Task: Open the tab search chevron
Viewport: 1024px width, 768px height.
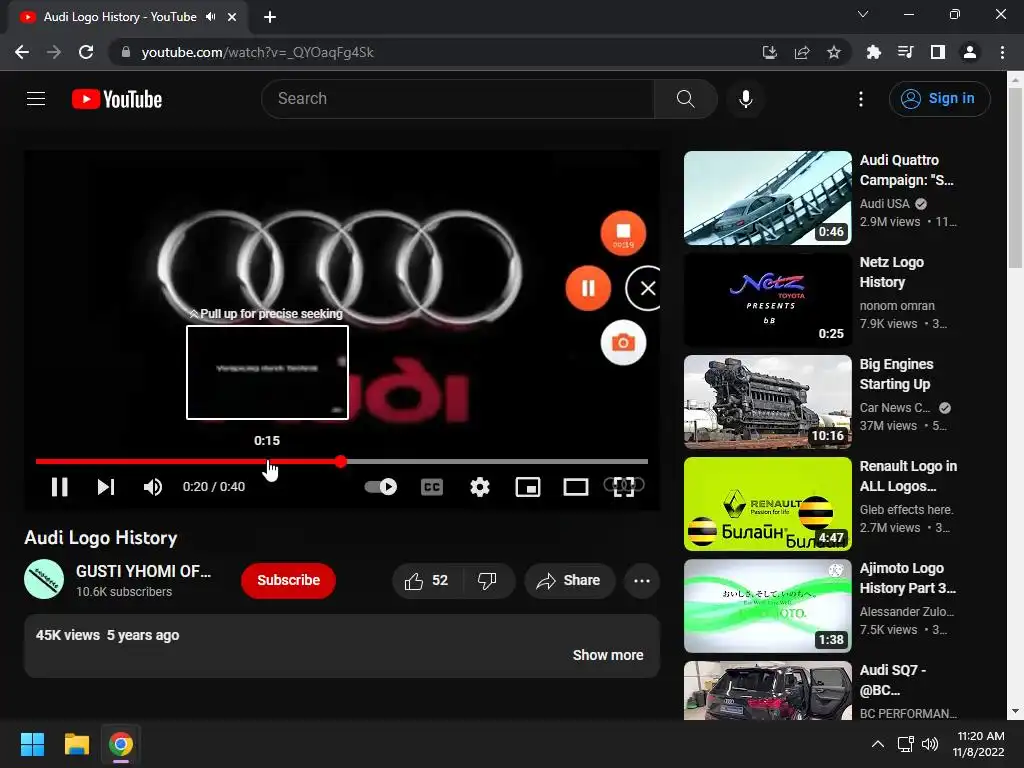Action: pos(863,14)
